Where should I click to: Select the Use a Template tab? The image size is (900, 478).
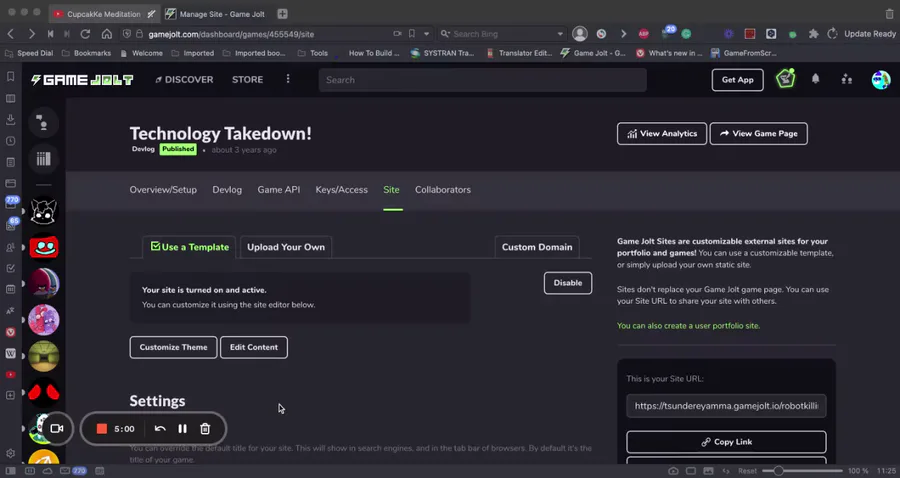coord(189,247)
